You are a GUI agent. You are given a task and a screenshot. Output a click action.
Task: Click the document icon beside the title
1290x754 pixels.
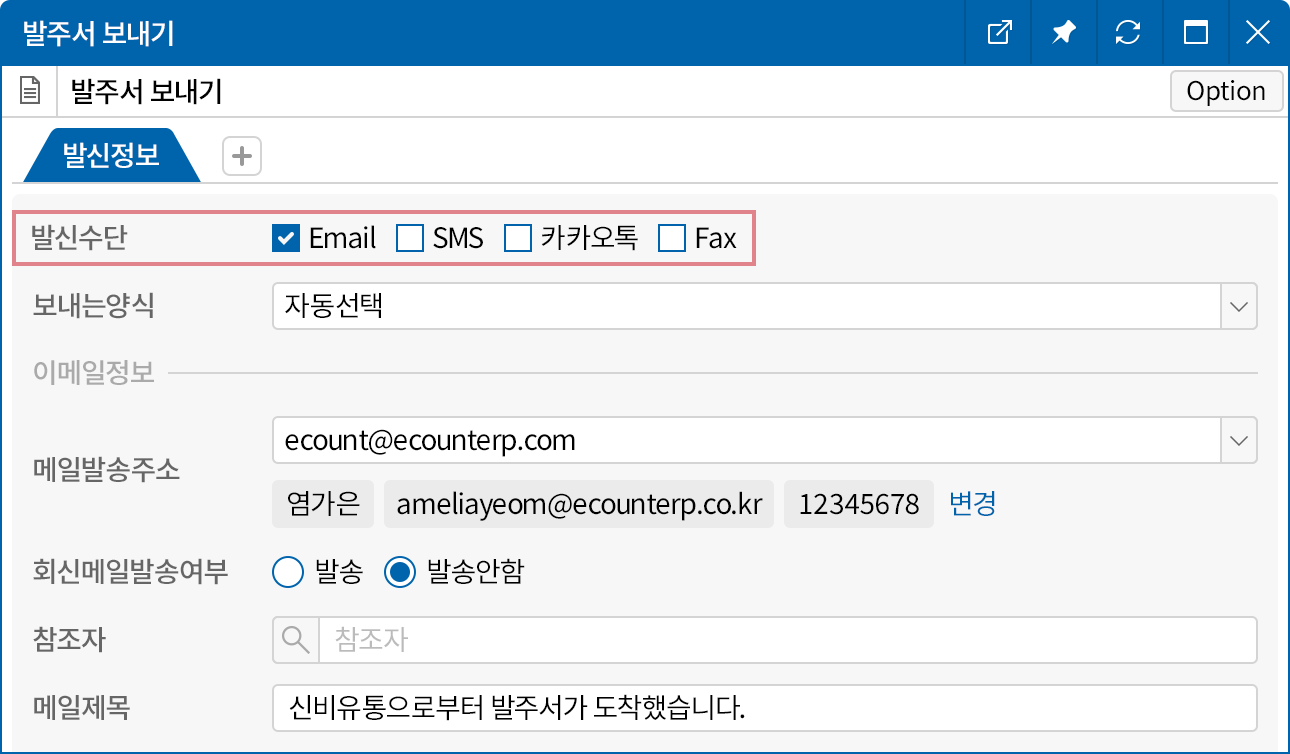click(x=31, y=92)
